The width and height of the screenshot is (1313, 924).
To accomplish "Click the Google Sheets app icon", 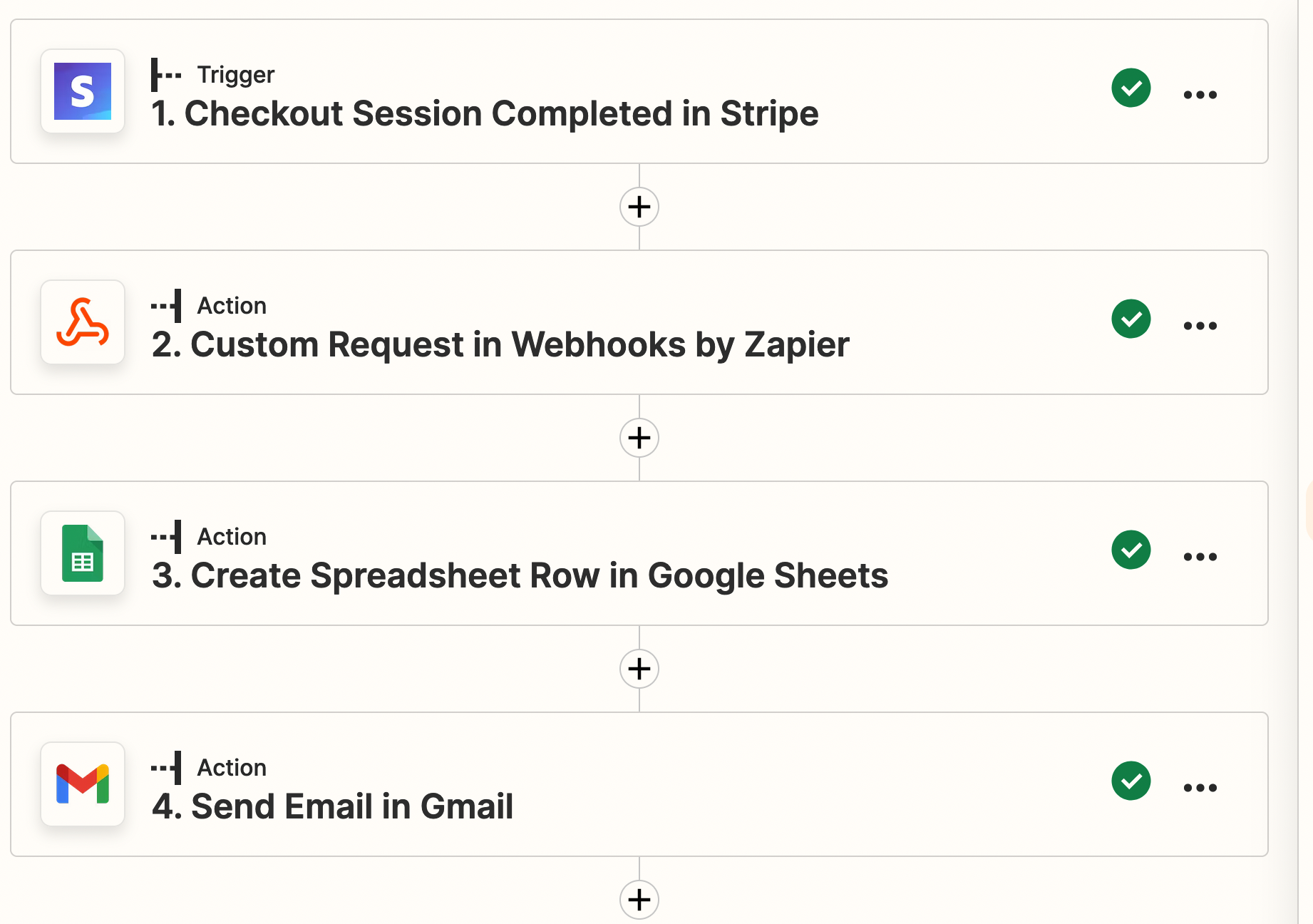I will [83, 553].
